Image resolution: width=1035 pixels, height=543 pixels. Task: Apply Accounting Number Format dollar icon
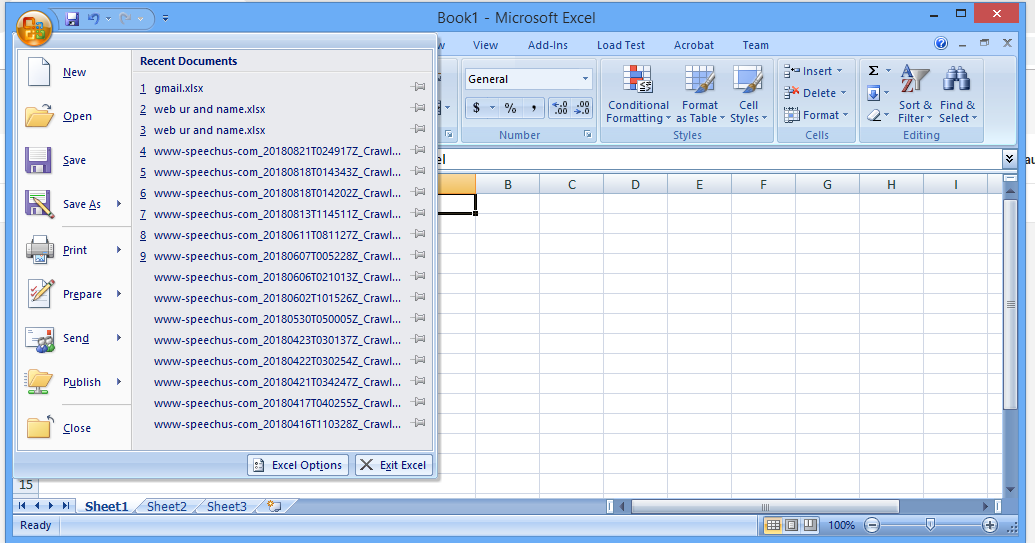(476, 108)
